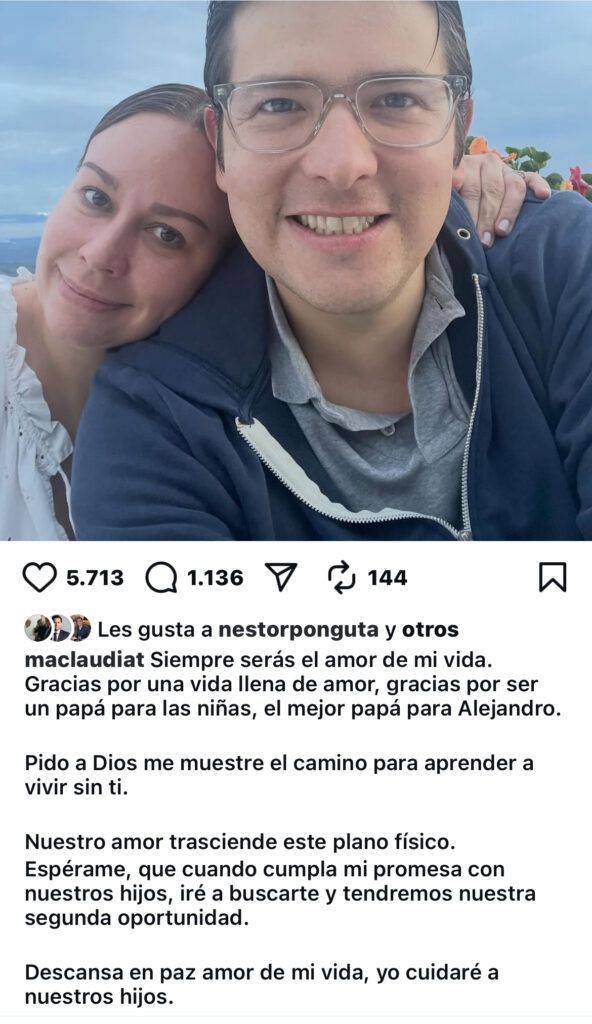Screen dimensions: 592x1024
Task: Open nestorponguta's profile link
Action: [x=298, y=630]
